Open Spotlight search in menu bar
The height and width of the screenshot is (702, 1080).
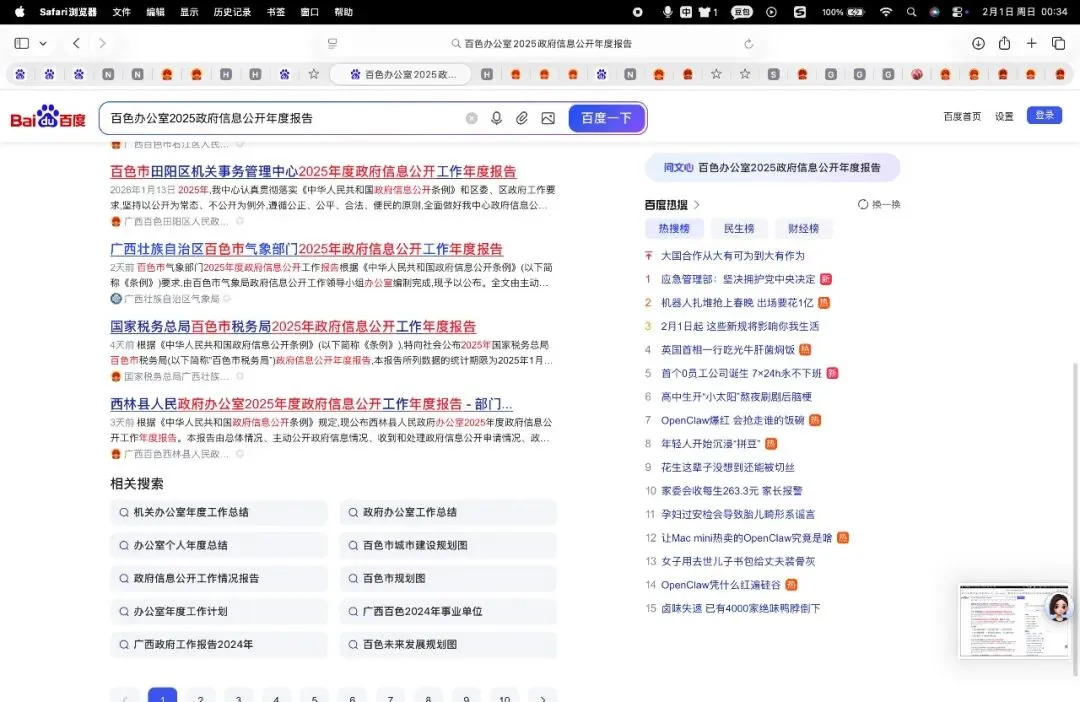(x=911, y=12)
